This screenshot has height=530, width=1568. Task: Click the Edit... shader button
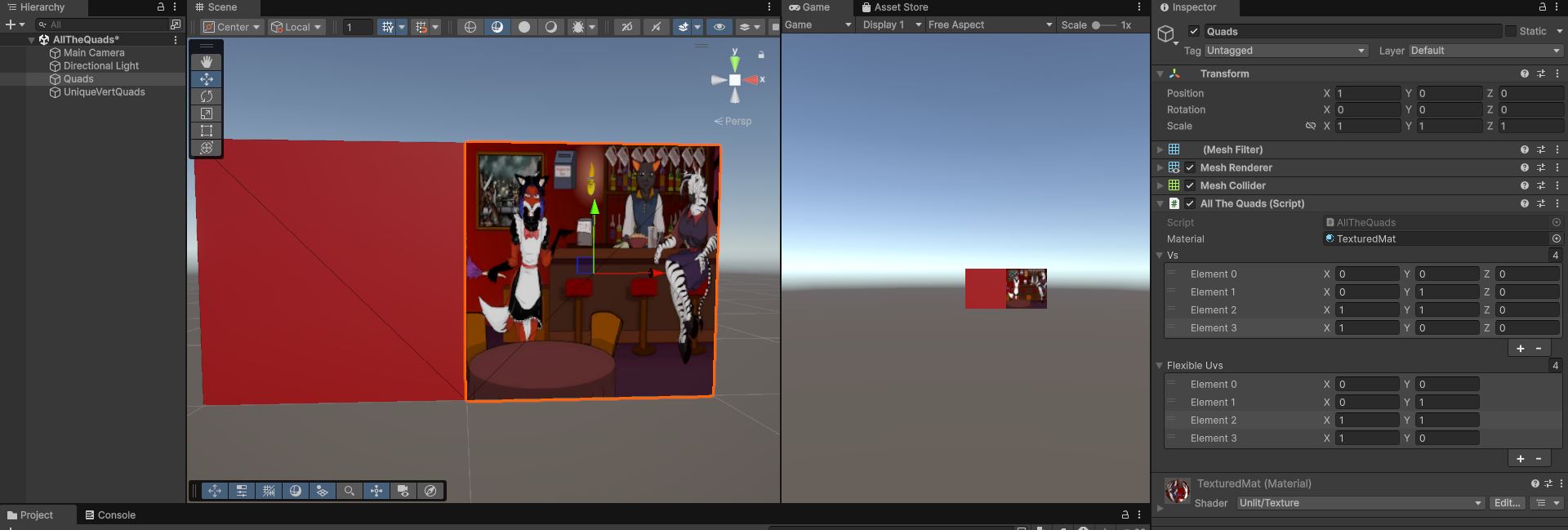pyautogui.click(x=1507, y=503)
